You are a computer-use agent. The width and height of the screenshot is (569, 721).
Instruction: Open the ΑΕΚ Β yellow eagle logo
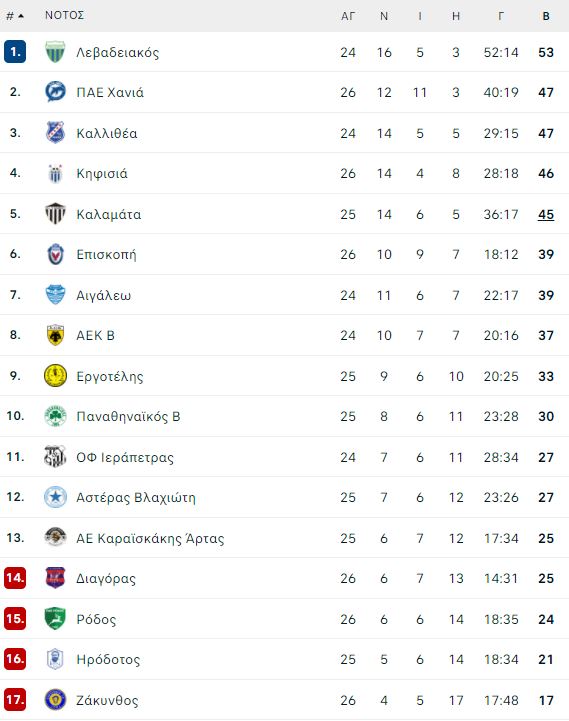pyautogui.click(x=55, y=335)
